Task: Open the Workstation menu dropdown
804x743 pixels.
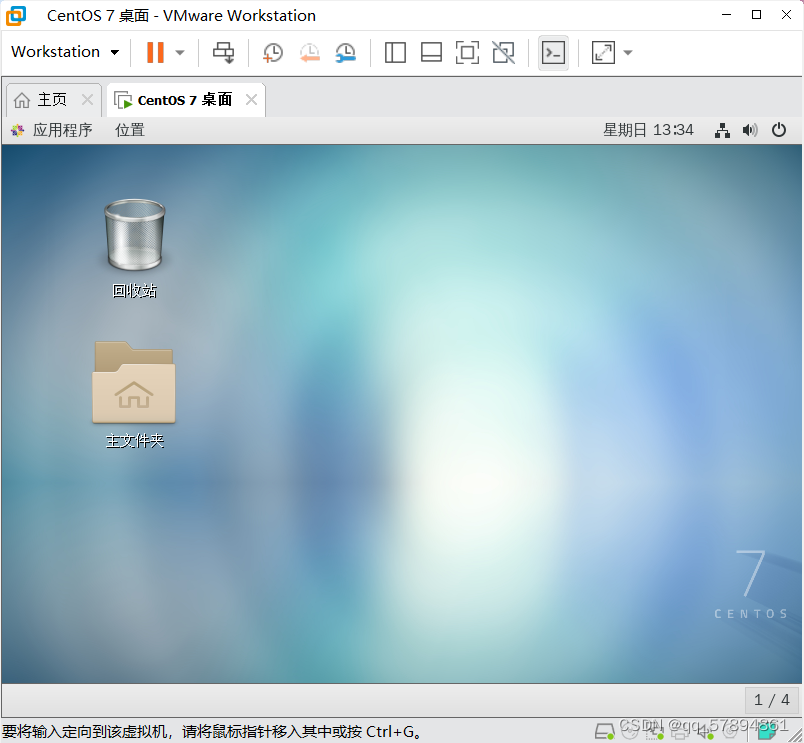Action: pyautogui.click(x=65, y=52)
